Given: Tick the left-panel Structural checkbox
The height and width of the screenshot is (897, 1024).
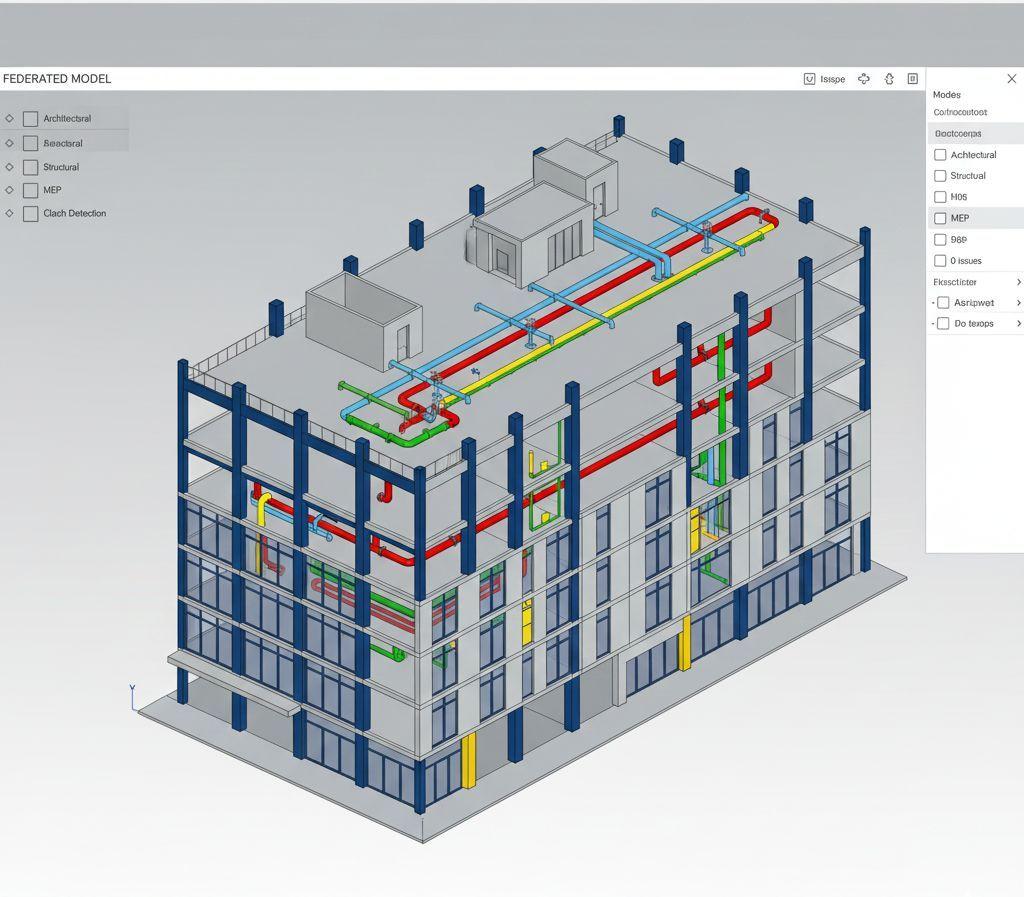Looking at the screenshot, I should coord(30,167).
